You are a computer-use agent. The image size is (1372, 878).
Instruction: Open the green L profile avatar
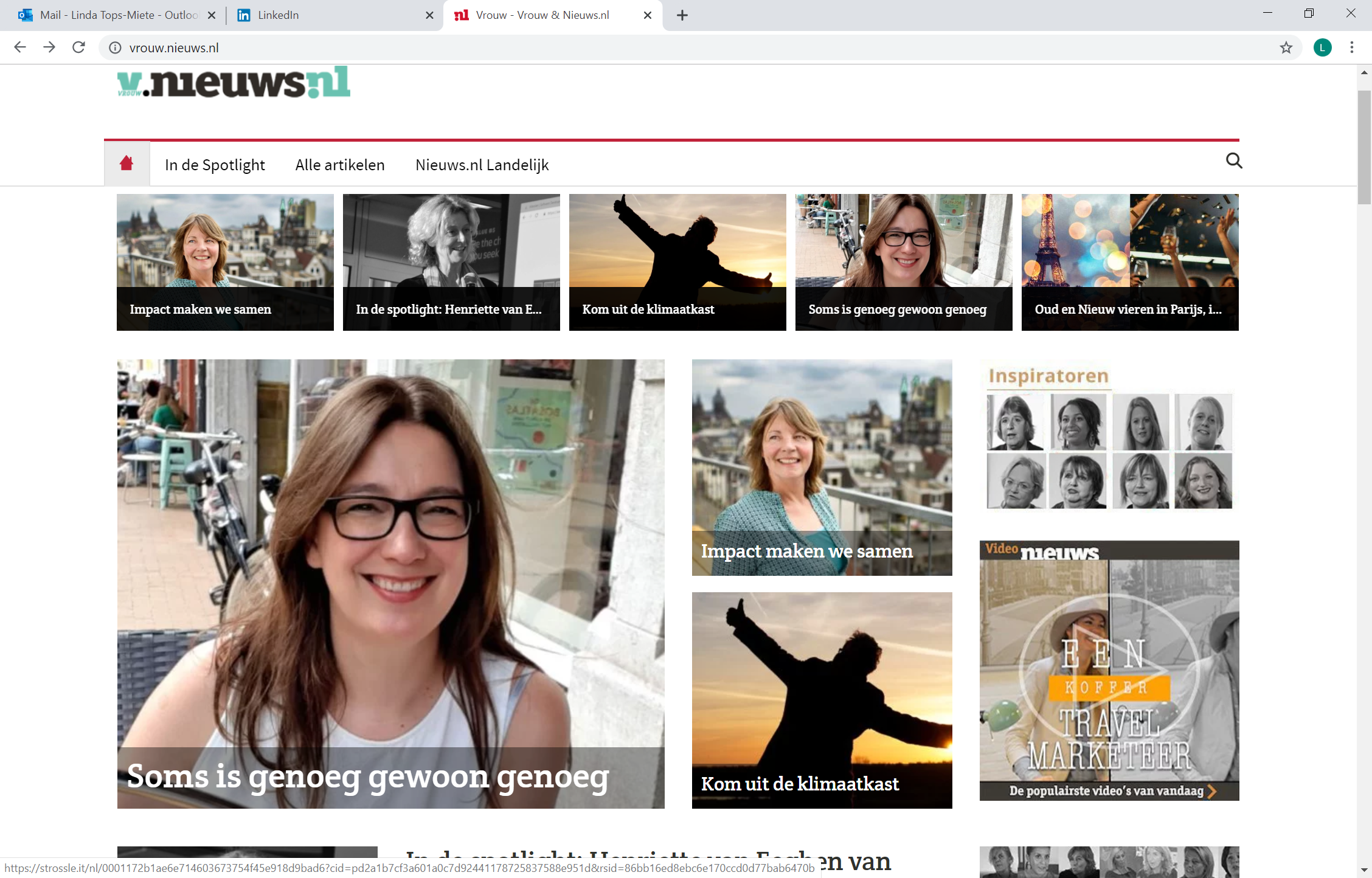click(x=1322, y=47)
